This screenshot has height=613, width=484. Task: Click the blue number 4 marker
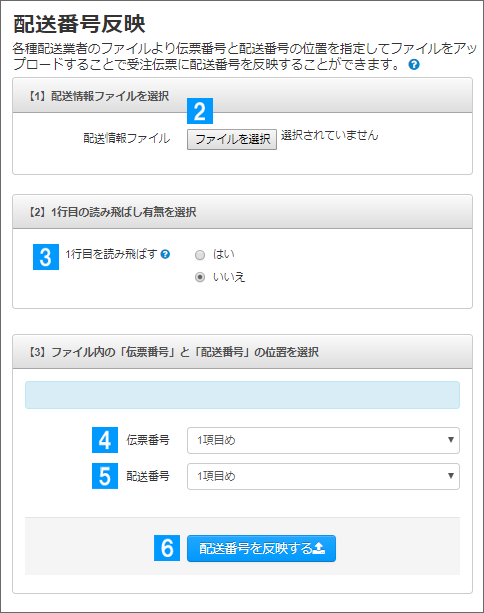(x=105, y=440)
